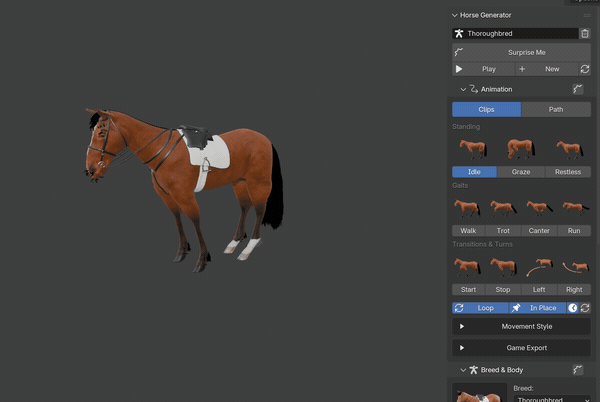
Task: Collapse the Breed & Body section
Action: 463,370
